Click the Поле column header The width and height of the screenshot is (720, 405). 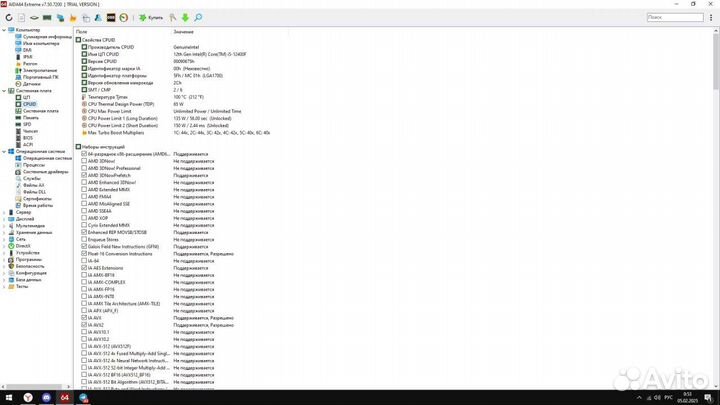82,32
